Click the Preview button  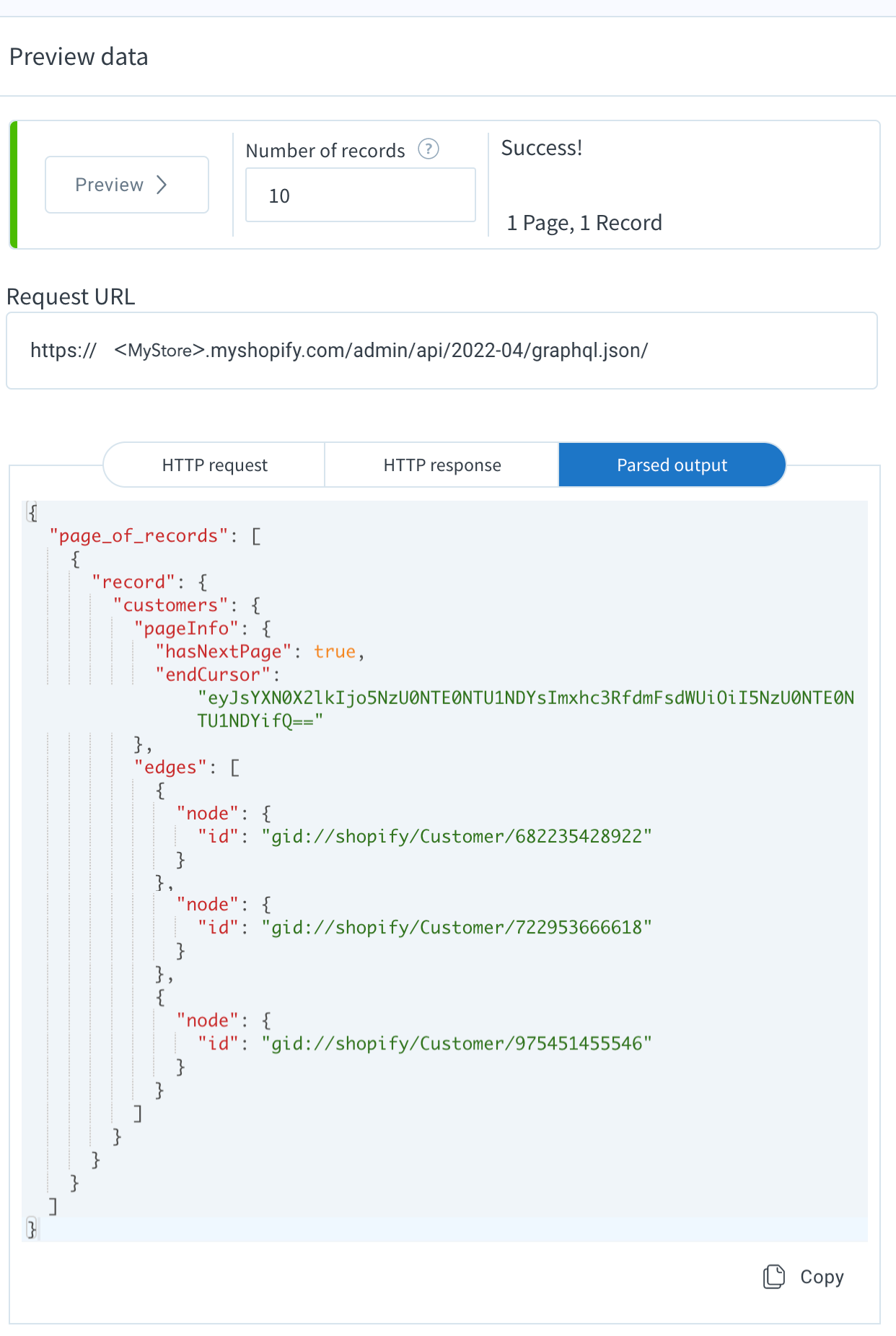127,185
